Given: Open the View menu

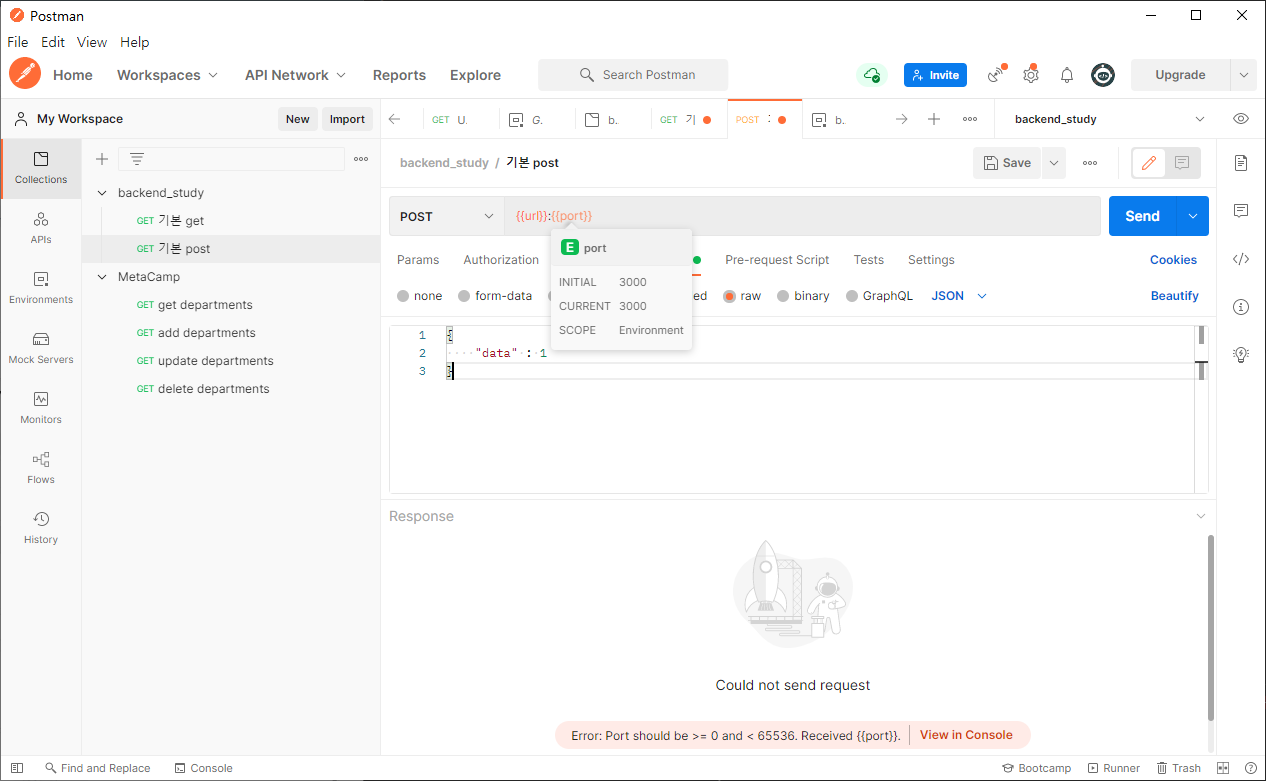Looking at the screenshot, I should (x=92, y=42).
